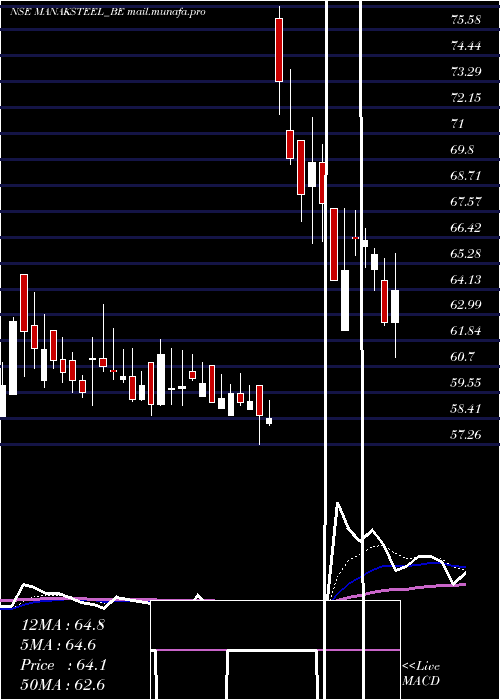
Task: Click the 59.55 price axis label
Action: [x=466, y=383]
